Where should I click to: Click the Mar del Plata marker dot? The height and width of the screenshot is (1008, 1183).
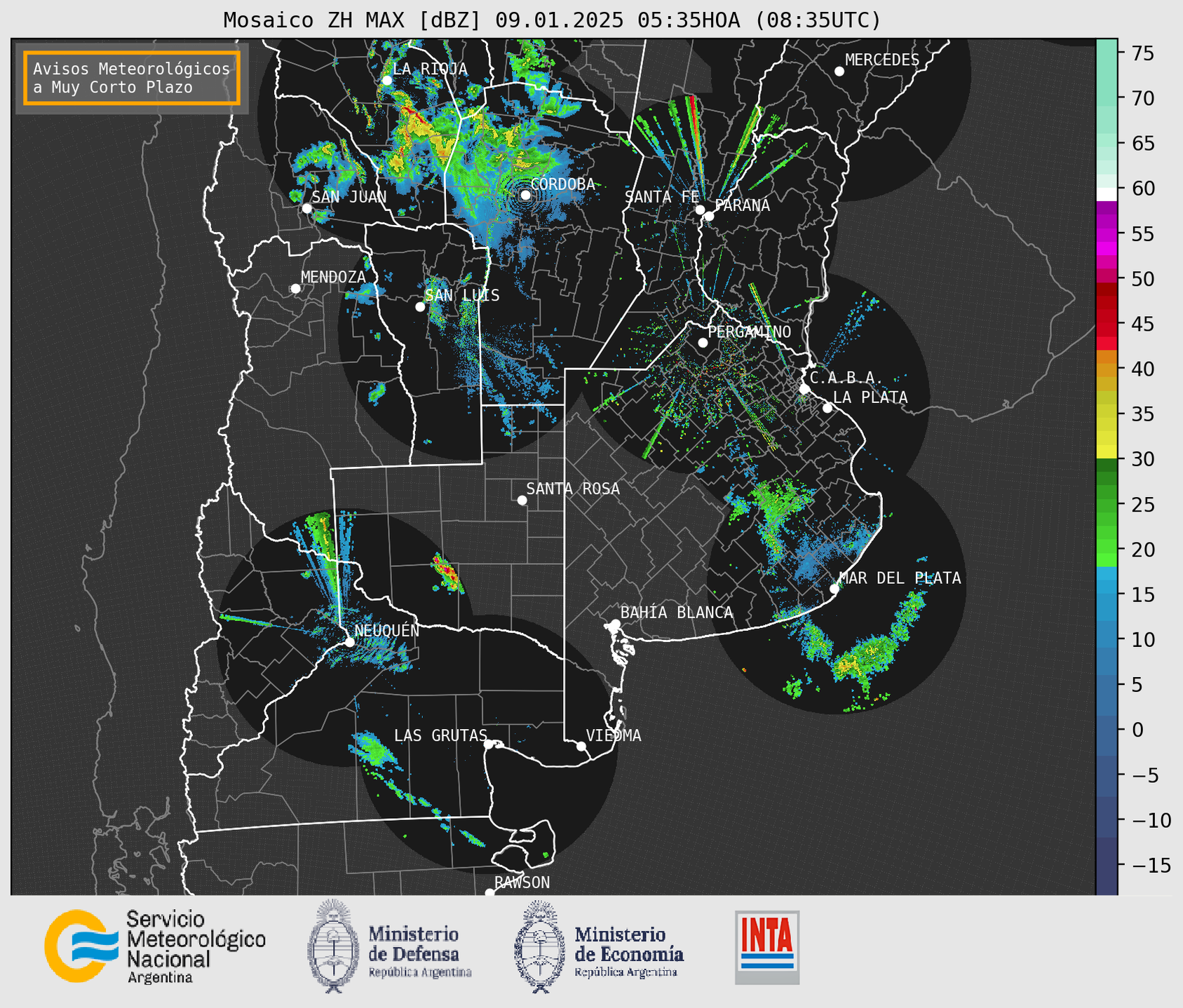click(x=834, y=589)
